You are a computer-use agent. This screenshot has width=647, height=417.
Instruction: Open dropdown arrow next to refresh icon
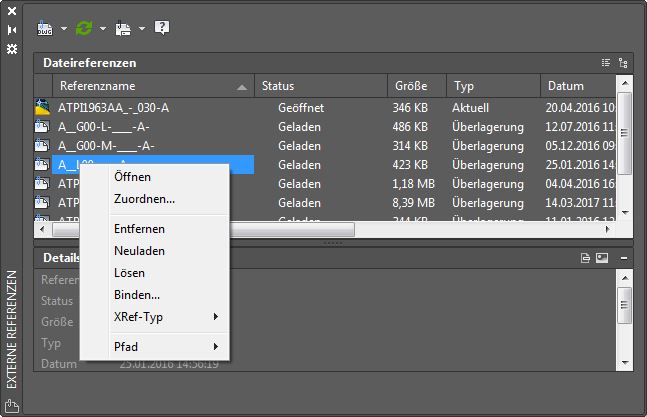tap(102, 29)
